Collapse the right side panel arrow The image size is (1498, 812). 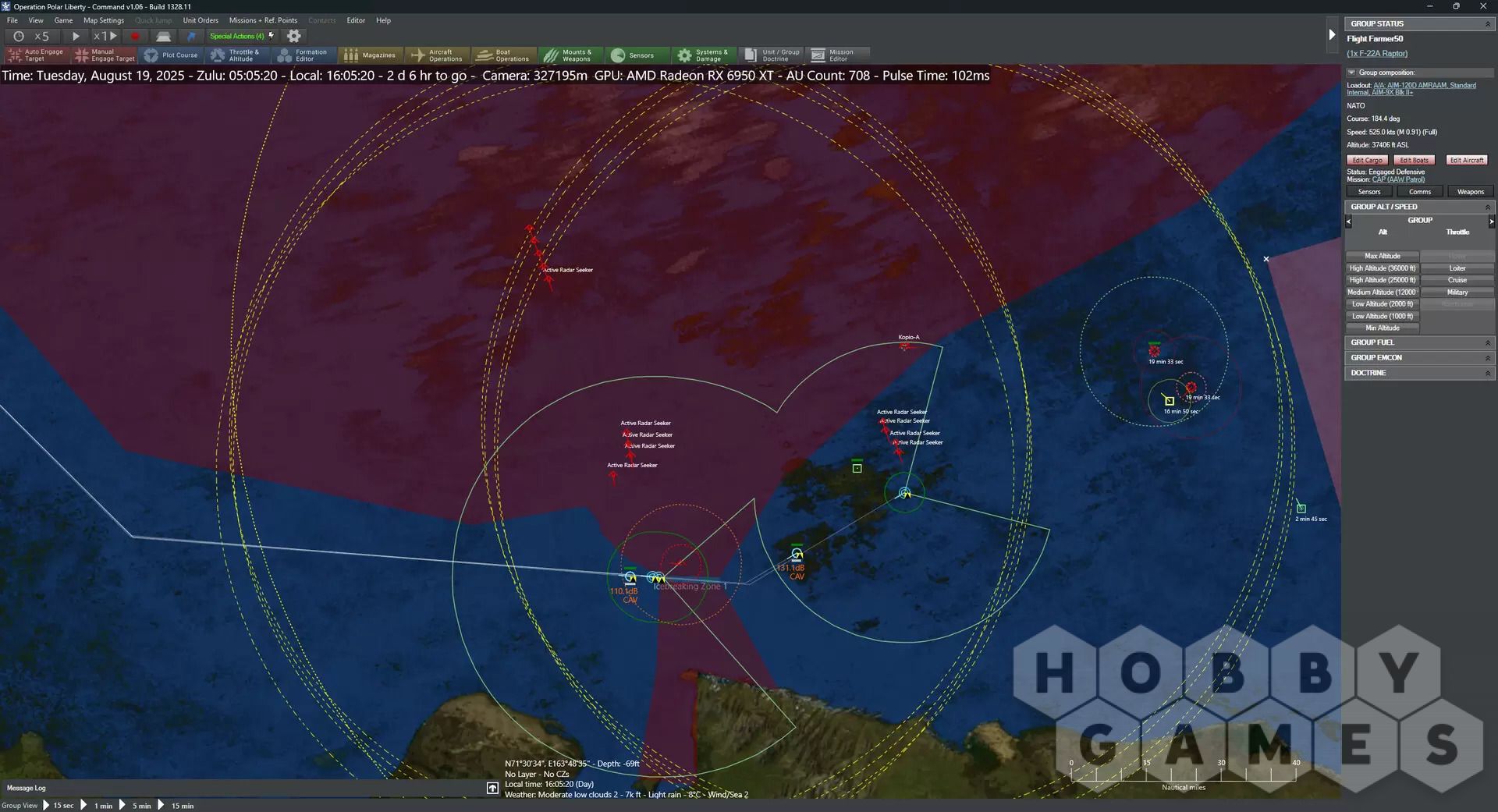(x=1332, y=34)
